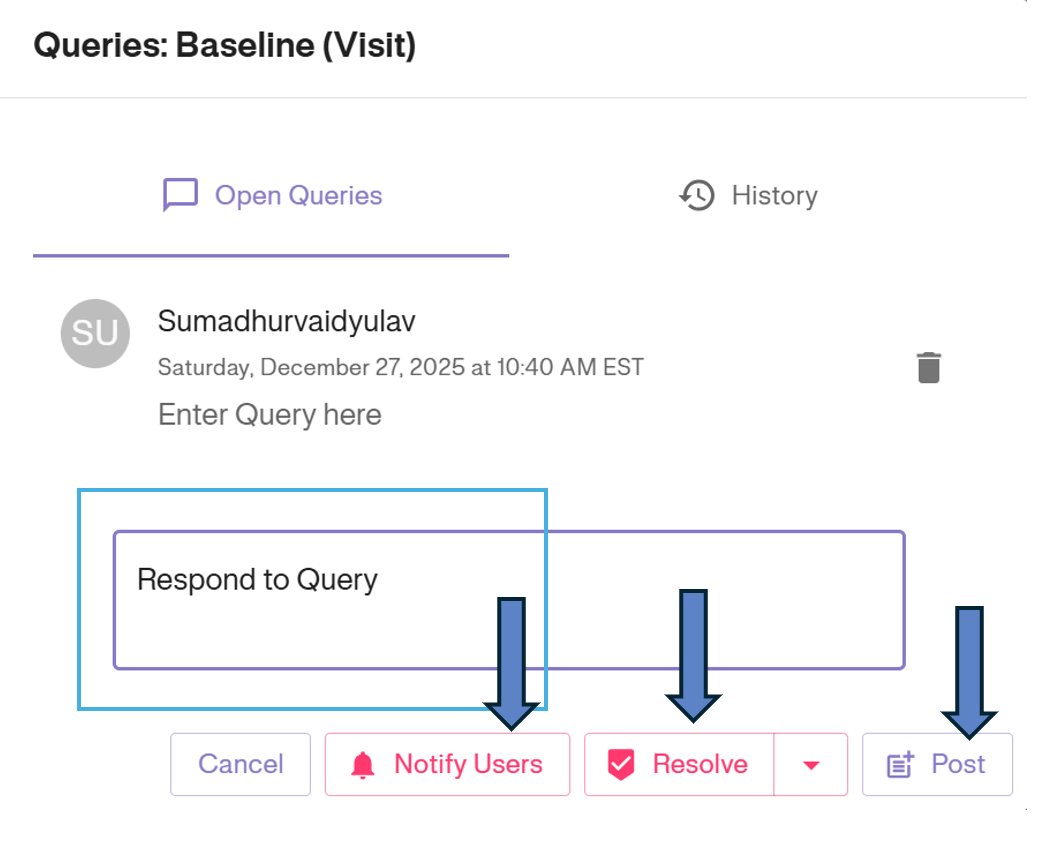Screen dimensions: 1062x858
Task: Click the Queries: Baseline (Visit) dialog title
Action: (225, 45)
